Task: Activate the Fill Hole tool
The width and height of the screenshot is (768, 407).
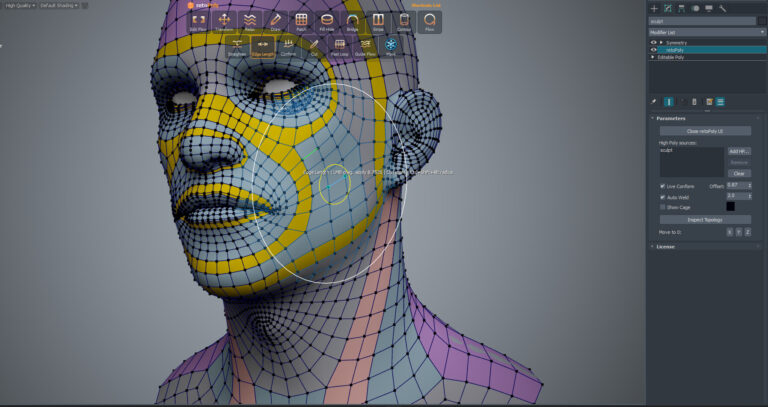Action: tap(327, 22)
